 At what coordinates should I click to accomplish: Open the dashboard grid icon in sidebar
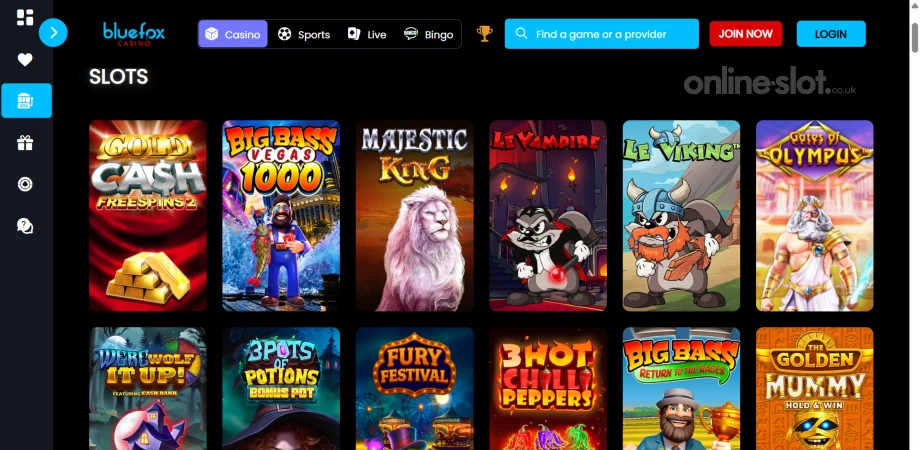click(25, 18)
